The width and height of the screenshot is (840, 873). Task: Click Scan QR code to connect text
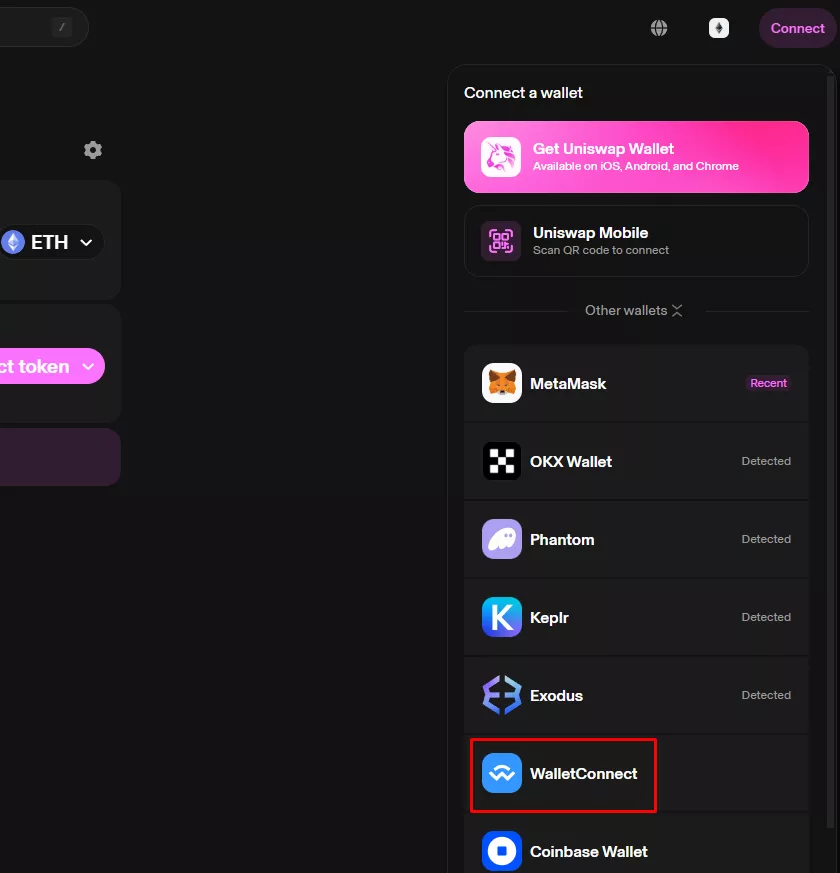tap(601, 251)
